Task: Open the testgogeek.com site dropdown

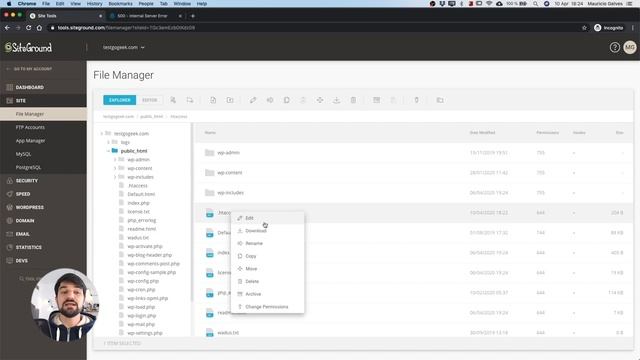Action: pyautogui.click(x=124, y=47)
